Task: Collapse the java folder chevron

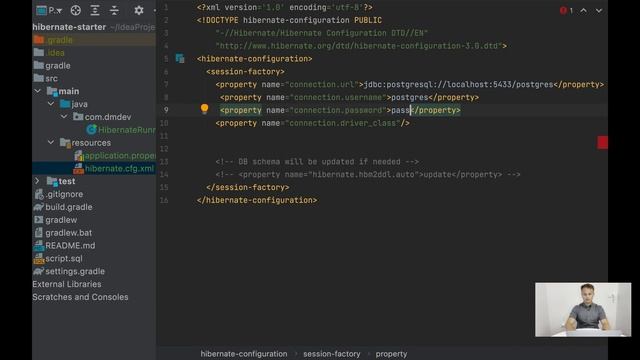Action: (51, 104)
